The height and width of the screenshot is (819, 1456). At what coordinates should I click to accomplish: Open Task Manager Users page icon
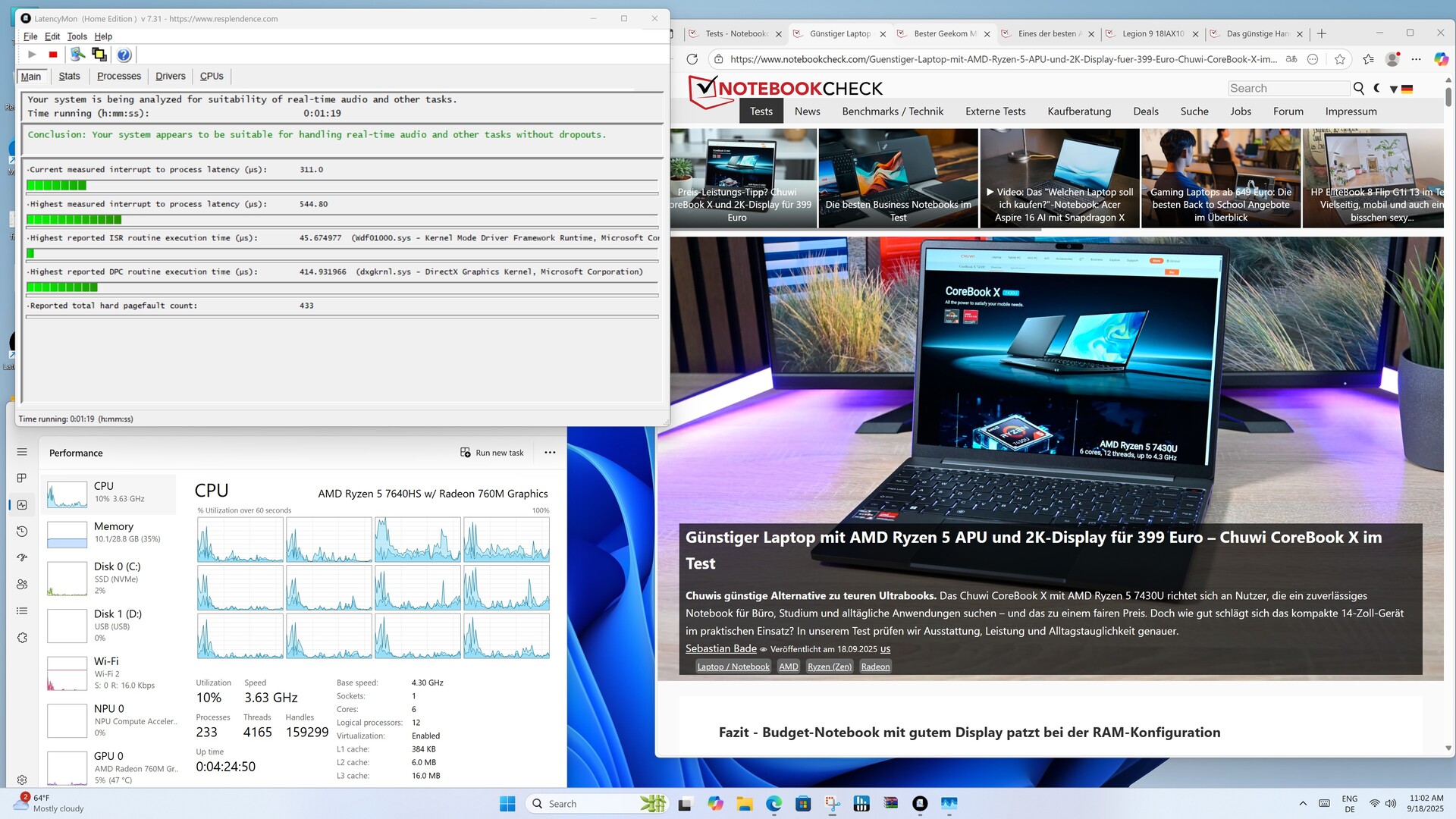click(22, 585)
